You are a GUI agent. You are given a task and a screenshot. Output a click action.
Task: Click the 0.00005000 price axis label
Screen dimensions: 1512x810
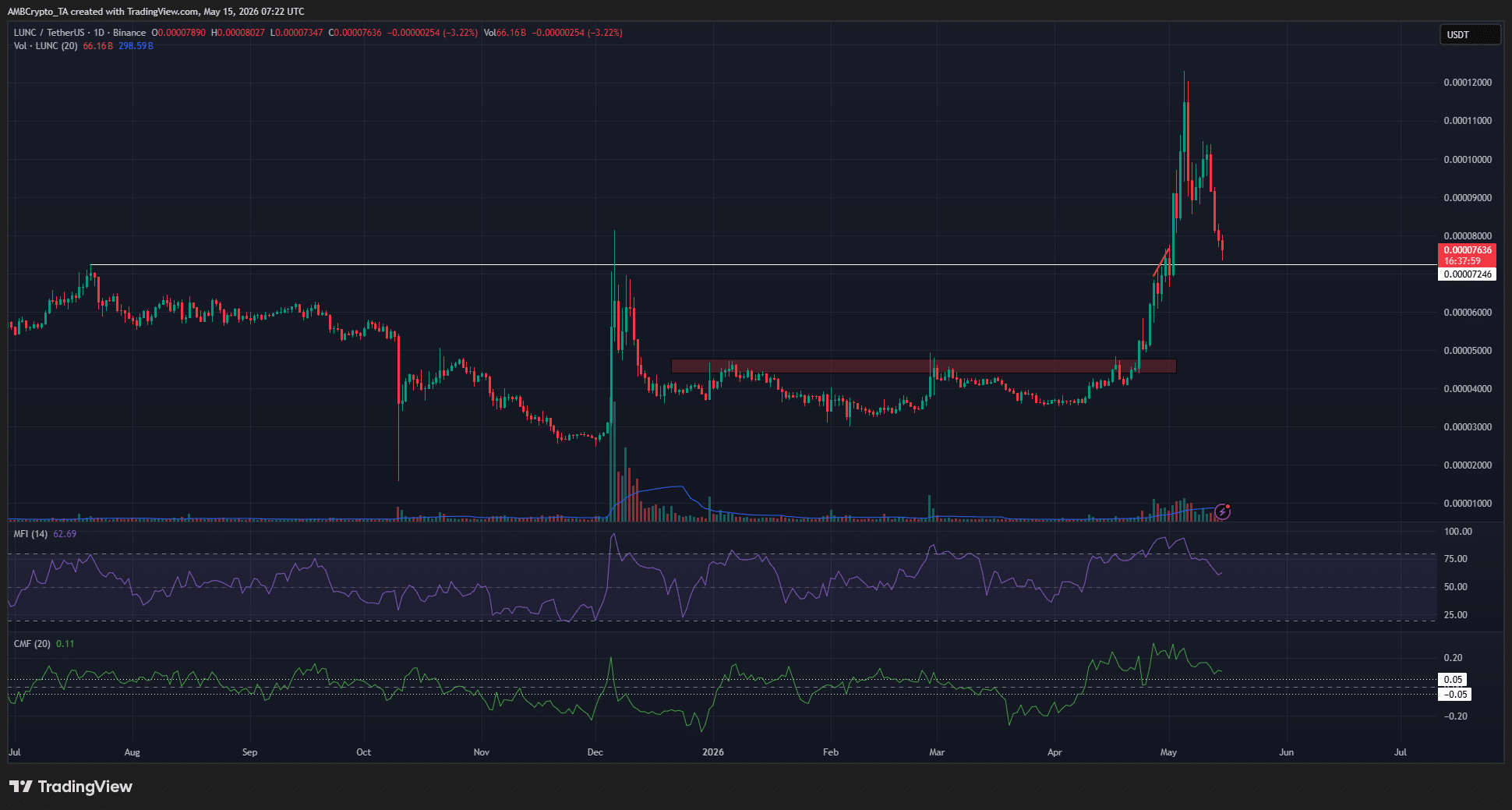tap(1468, 351)
